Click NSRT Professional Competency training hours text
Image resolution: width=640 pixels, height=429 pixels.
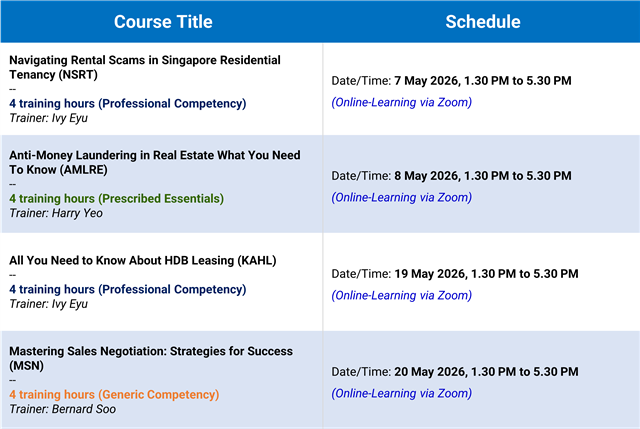(127, 103)
